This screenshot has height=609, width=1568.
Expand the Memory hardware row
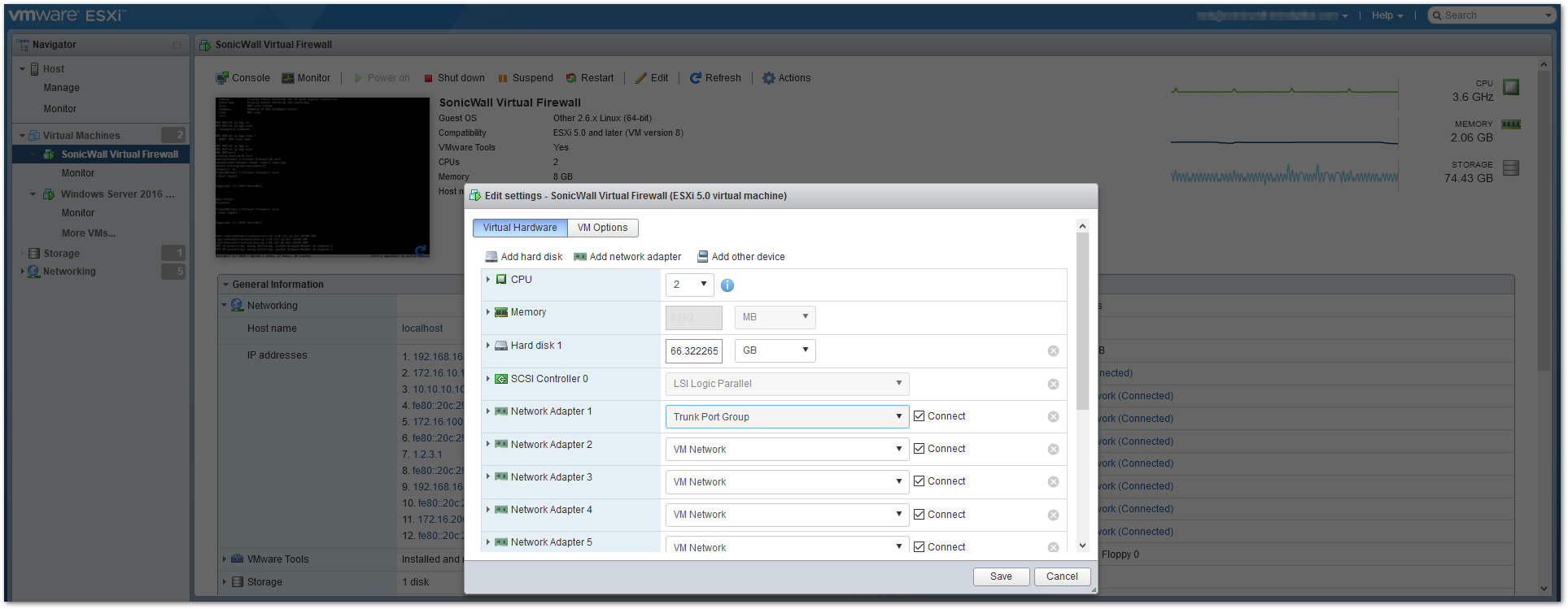pos(488,312)
